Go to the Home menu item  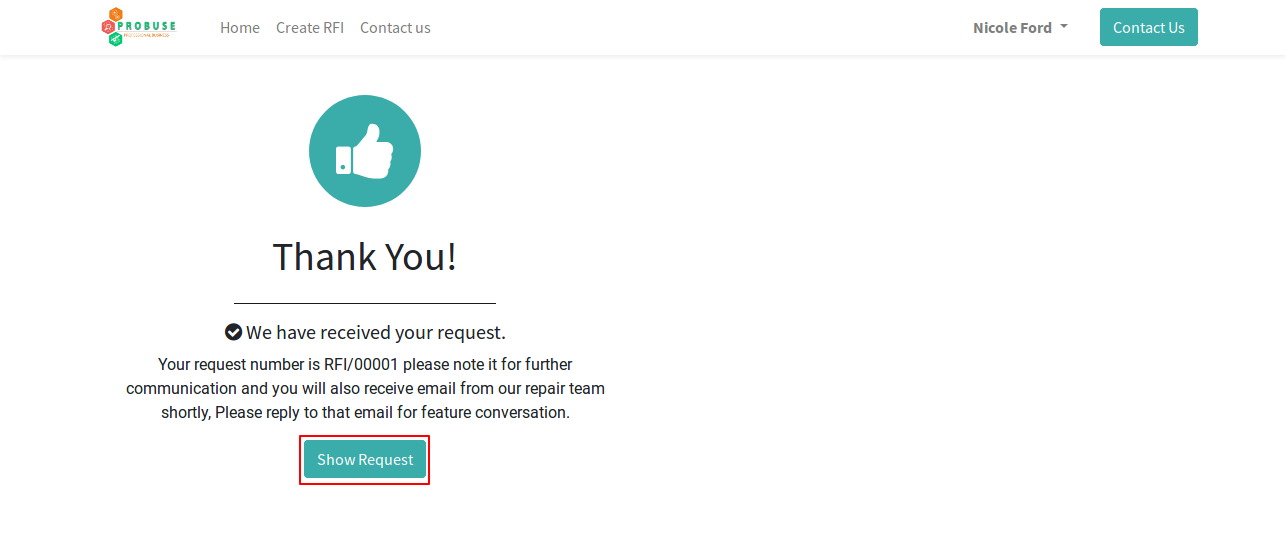[240, 28]
